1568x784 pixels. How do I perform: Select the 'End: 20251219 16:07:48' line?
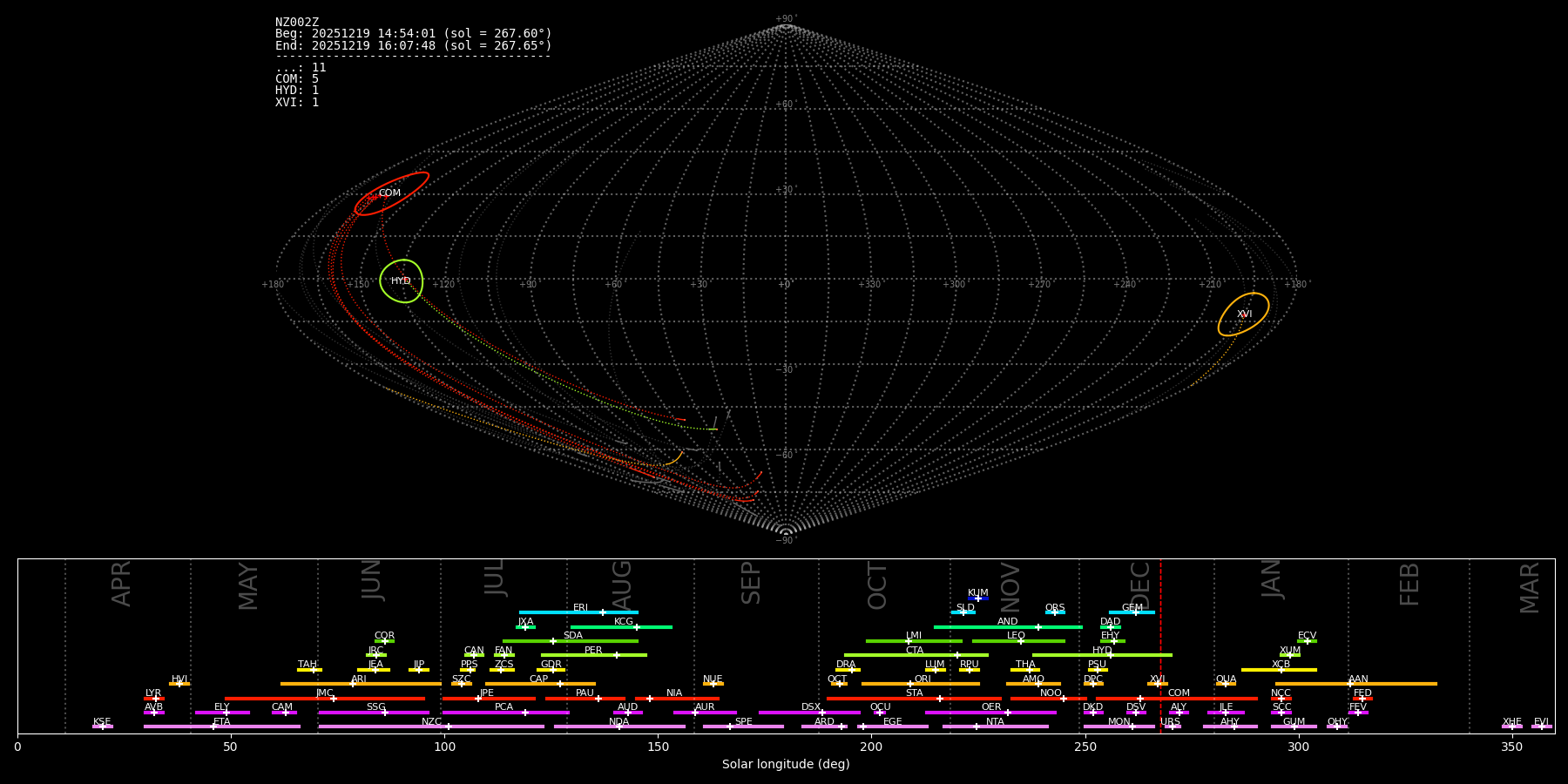[414, 45]
